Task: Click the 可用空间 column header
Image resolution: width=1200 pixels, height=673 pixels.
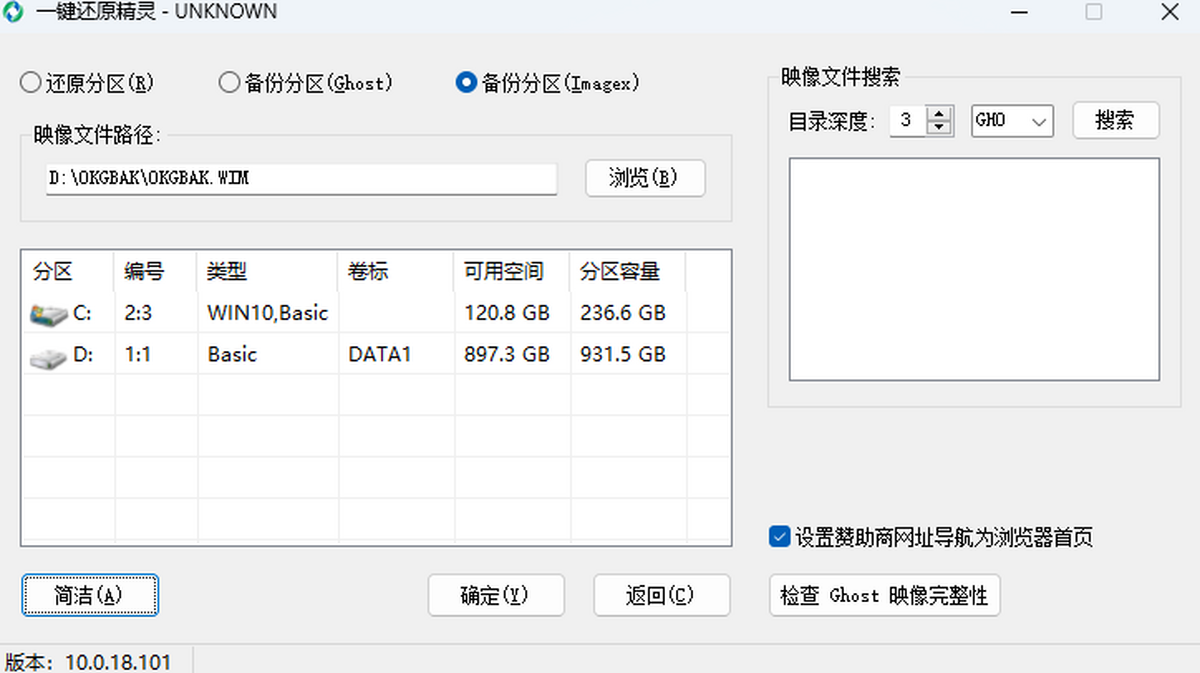Action: (510, 271)
